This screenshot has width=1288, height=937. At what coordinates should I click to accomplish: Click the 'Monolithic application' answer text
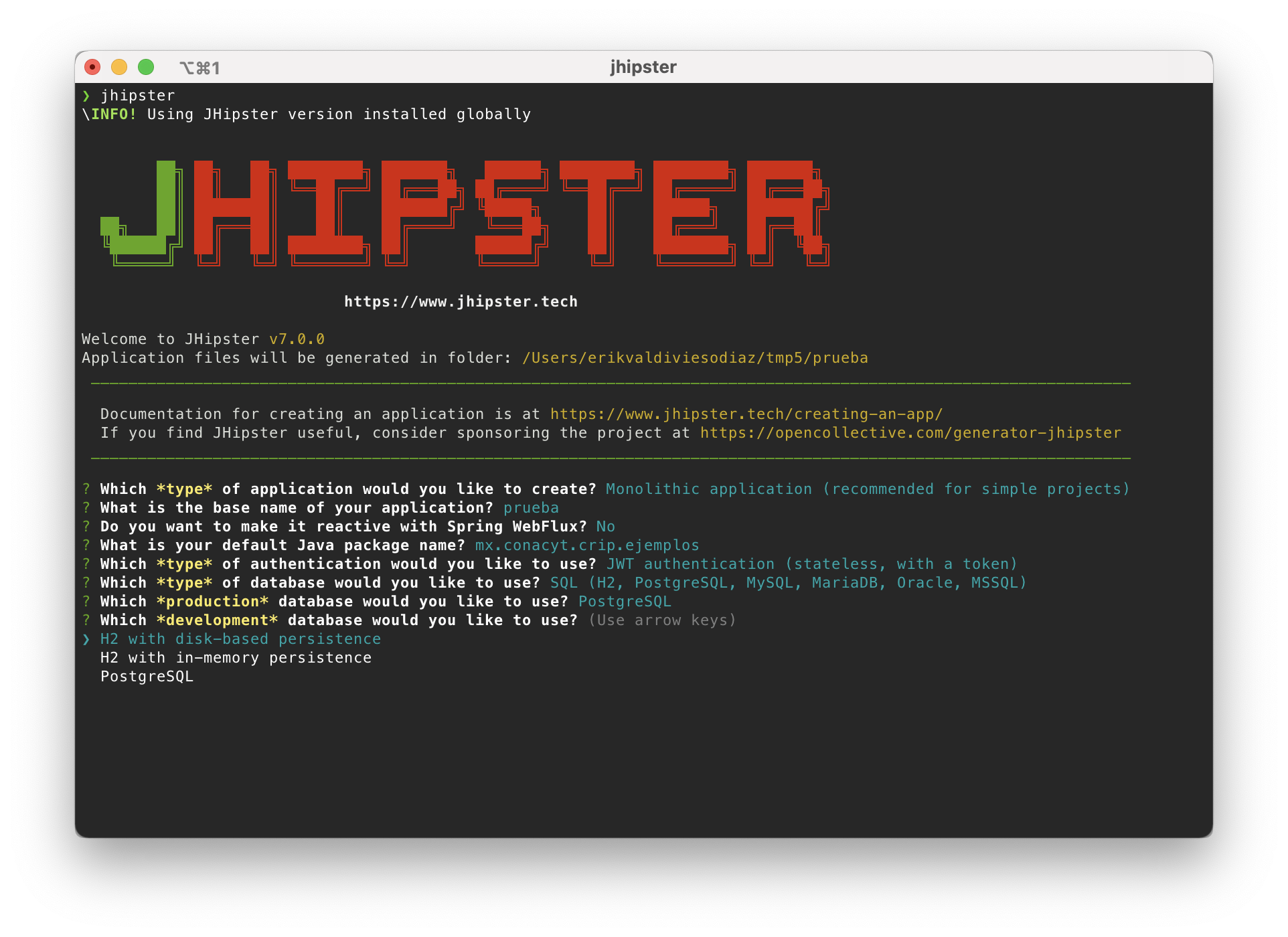tap(868, 489)
